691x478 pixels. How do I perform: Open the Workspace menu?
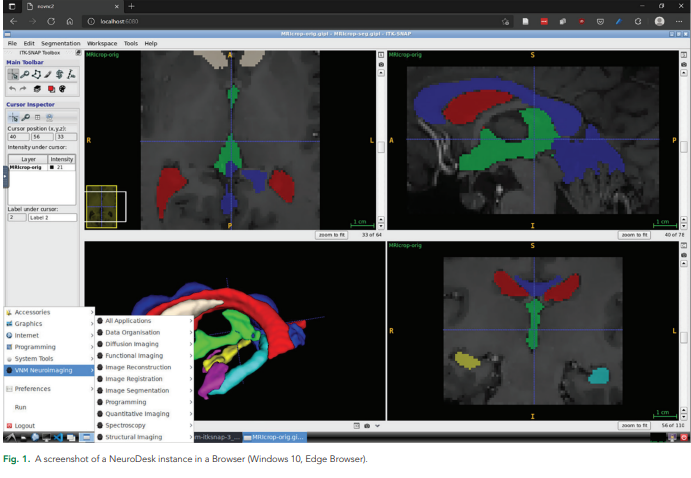(x=101, y=44)
